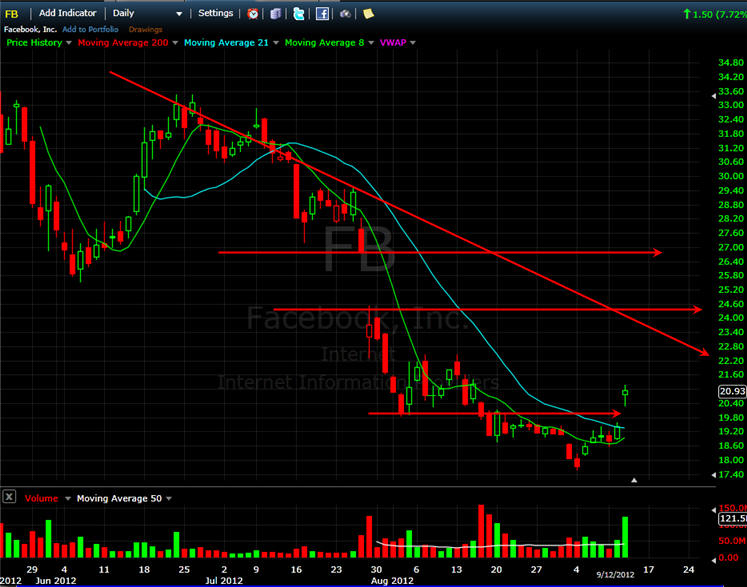This screenshot has width=747, height=587.
Task: Click the 34.80 price axis label
Action: [x=731, y=62]
